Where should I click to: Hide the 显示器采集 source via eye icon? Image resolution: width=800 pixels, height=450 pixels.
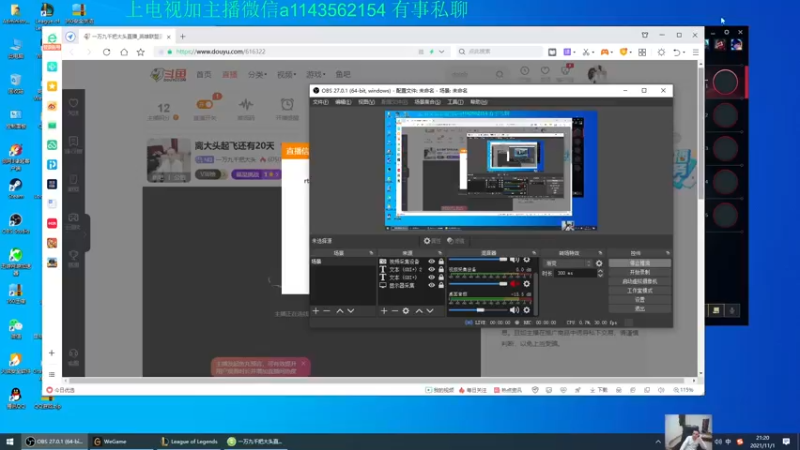pos(432,286)
